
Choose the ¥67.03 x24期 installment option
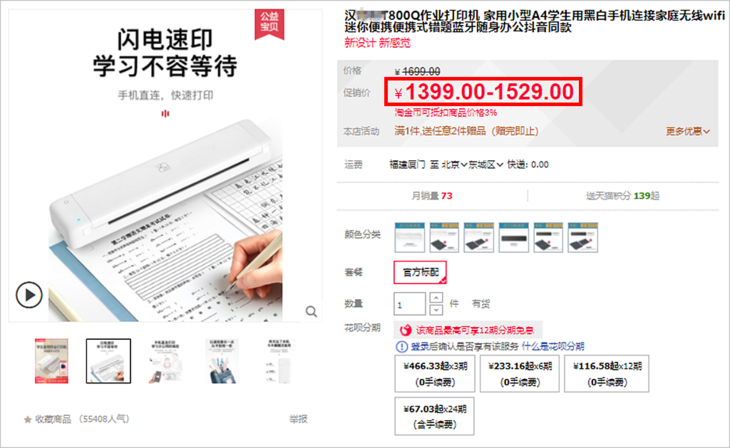[x=435, y=416]
